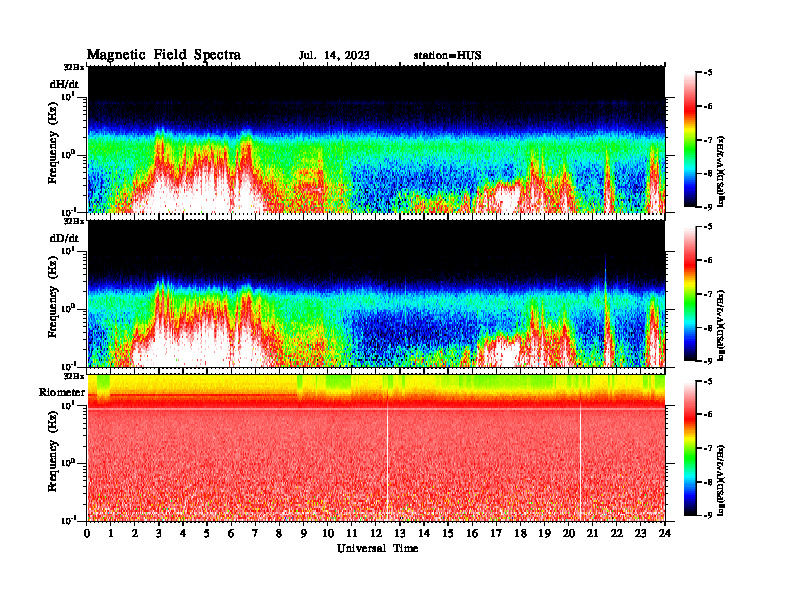Click the Riometer panel color scale bar

point(690,448)
